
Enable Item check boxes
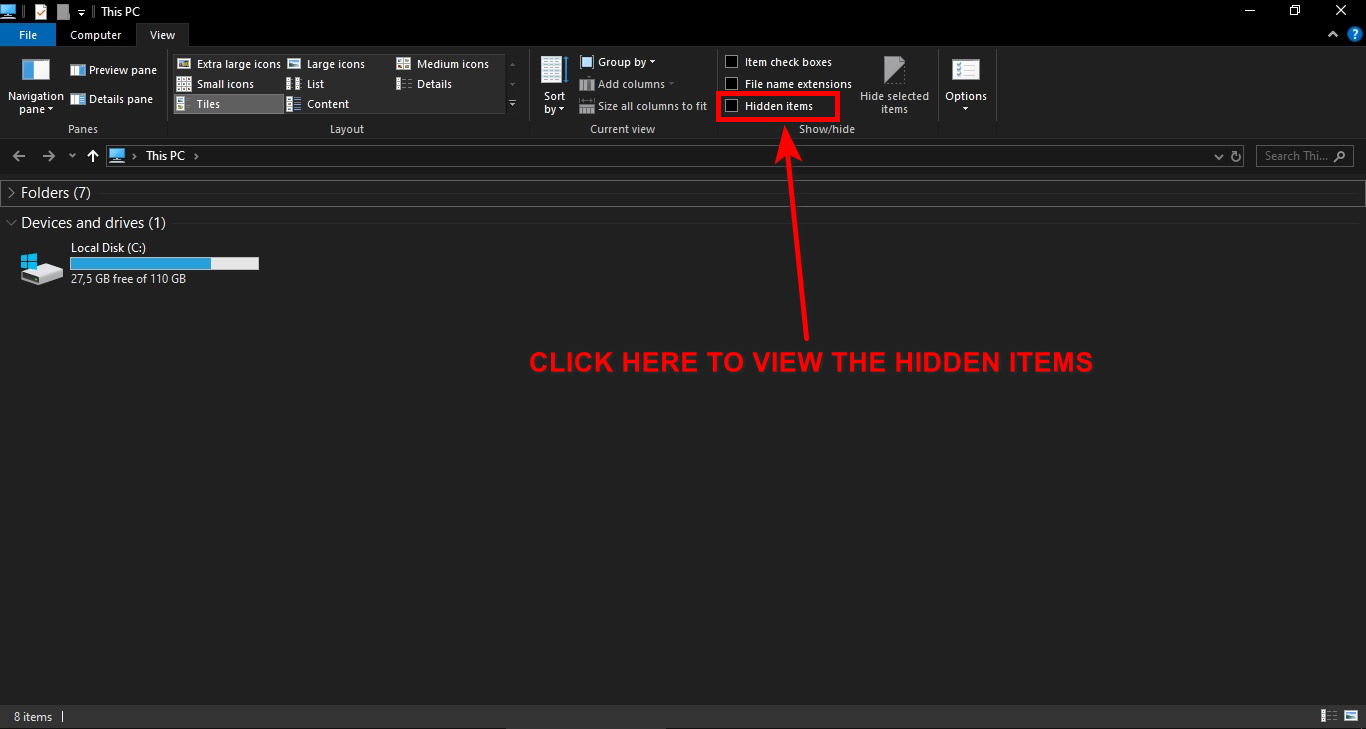click(x=731, y=62)
